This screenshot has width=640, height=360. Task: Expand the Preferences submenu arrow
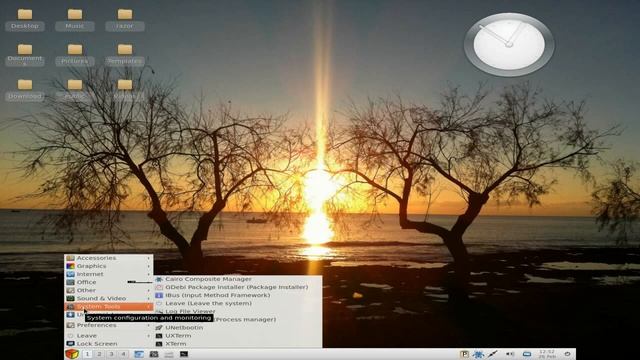[x=149, y=326]
